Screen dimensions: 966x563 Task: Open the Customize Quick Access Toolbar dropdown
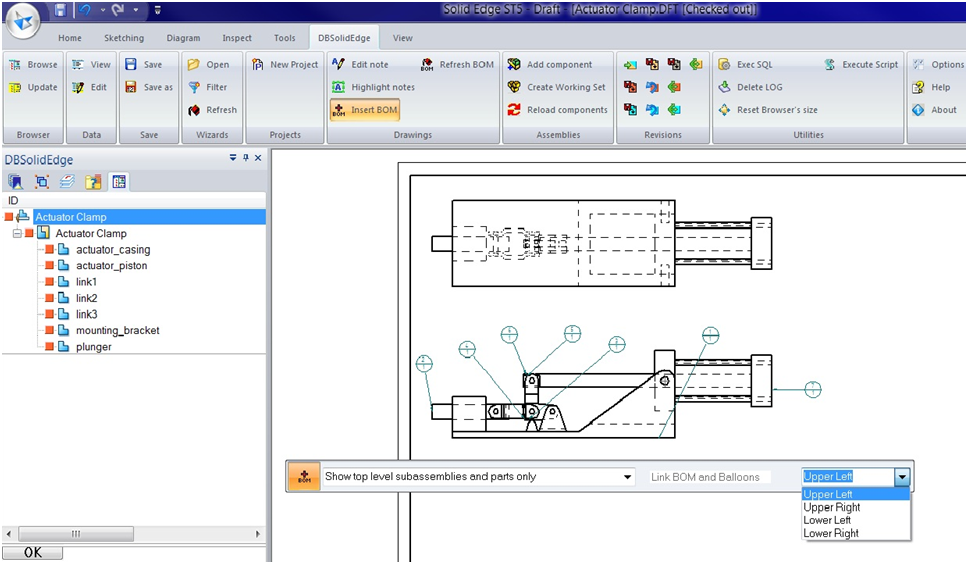click(x=158, y=10)
